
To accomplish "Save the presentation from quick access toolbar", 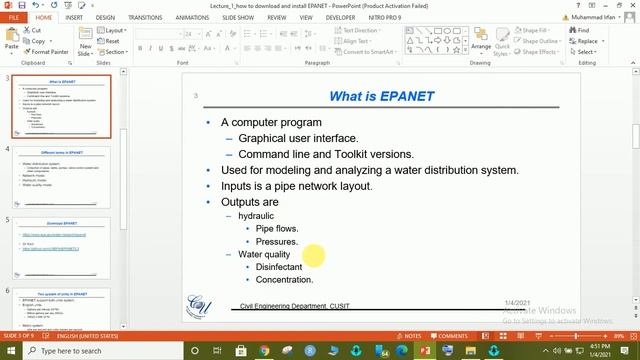I will [22, 5].
